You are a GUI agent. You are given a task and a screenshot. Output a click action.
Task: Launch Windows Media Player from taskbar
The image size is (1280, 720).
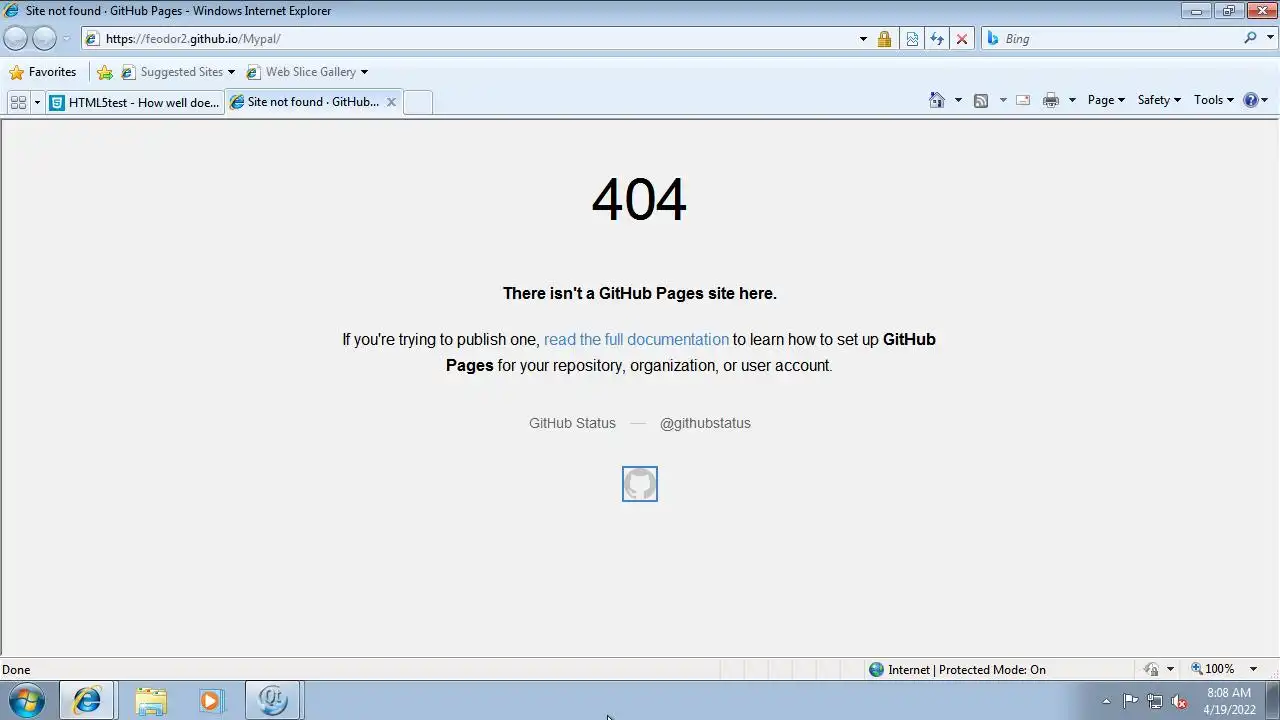tap(211, 701)
